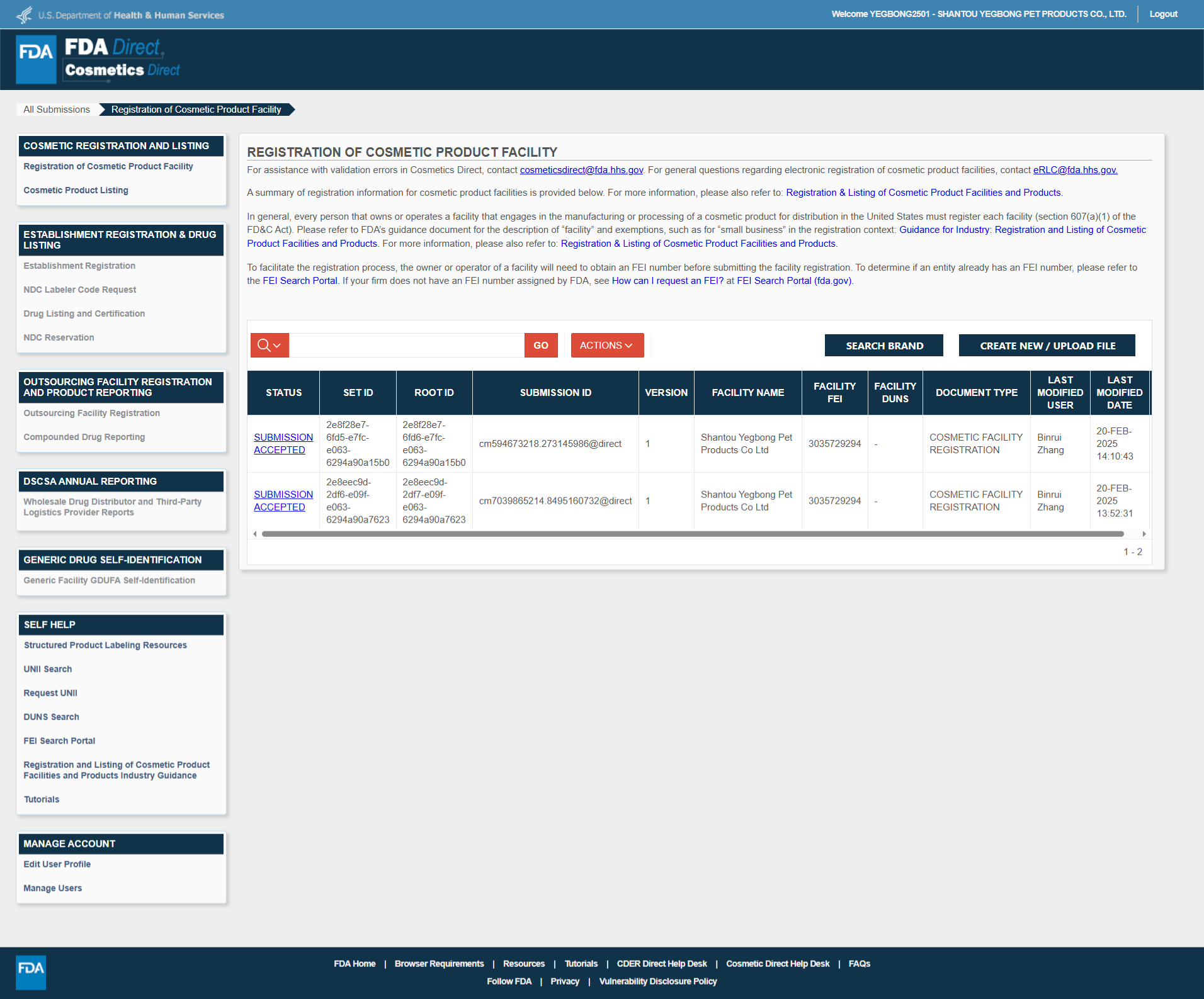The width and height of the screenshot is (1204, 999).
Task: Open Resources footer link
Action: point(524,964)
